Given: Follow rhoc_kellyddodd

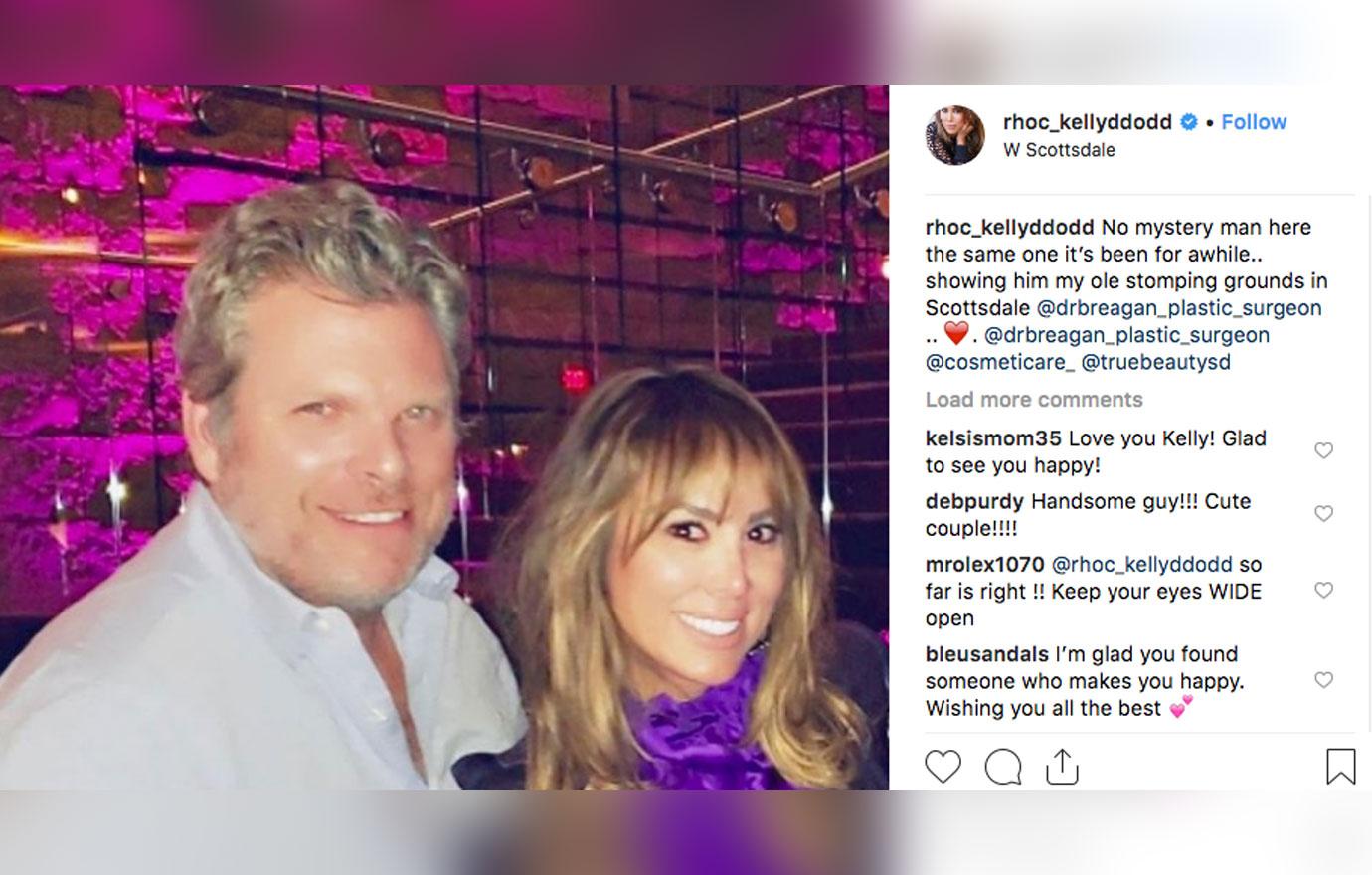Looking at the screenshot, I should point(1254,121).
